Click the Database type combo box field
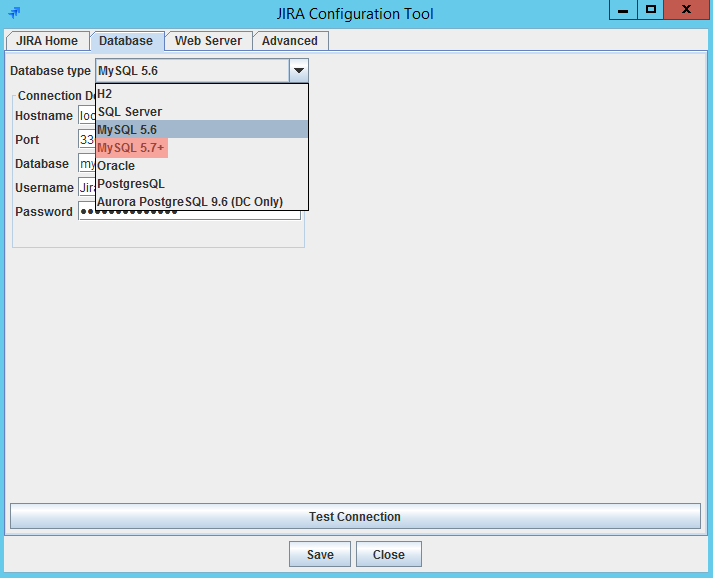Screen dimensions: 713x578 (192, 70)
